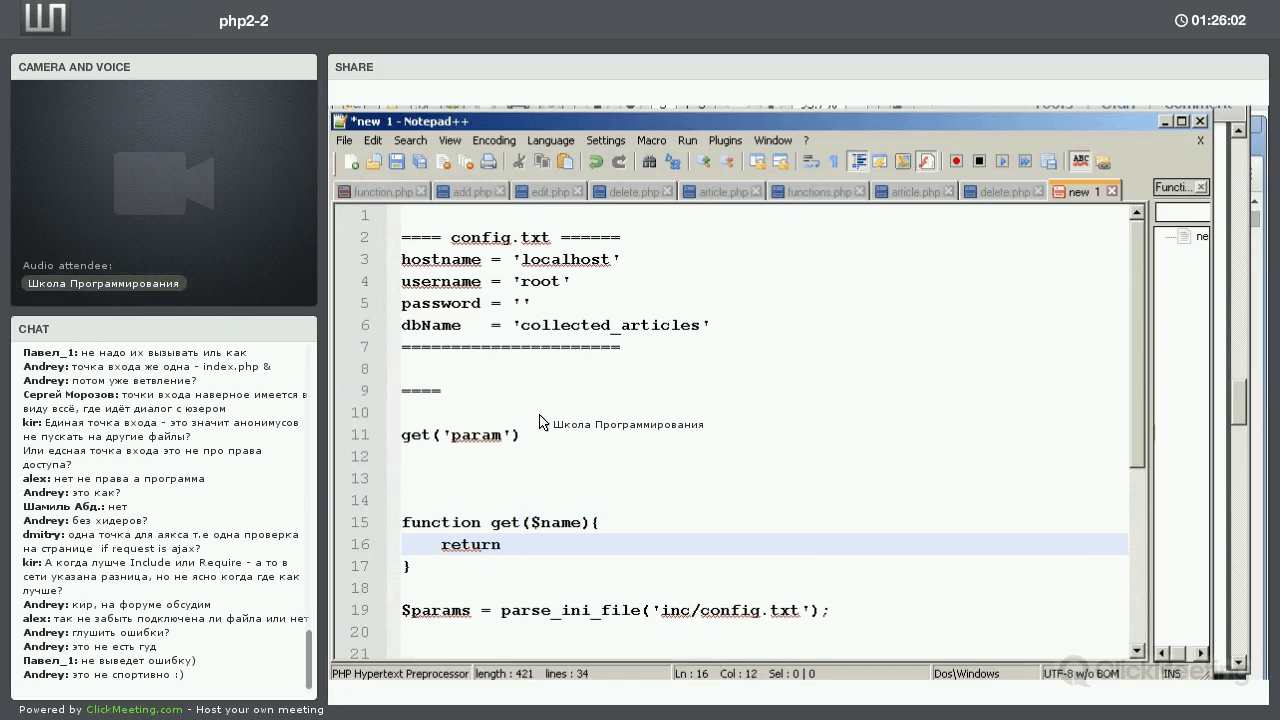
Task: Click the ABC spell check icon
Action: (x=1080, y=162)
